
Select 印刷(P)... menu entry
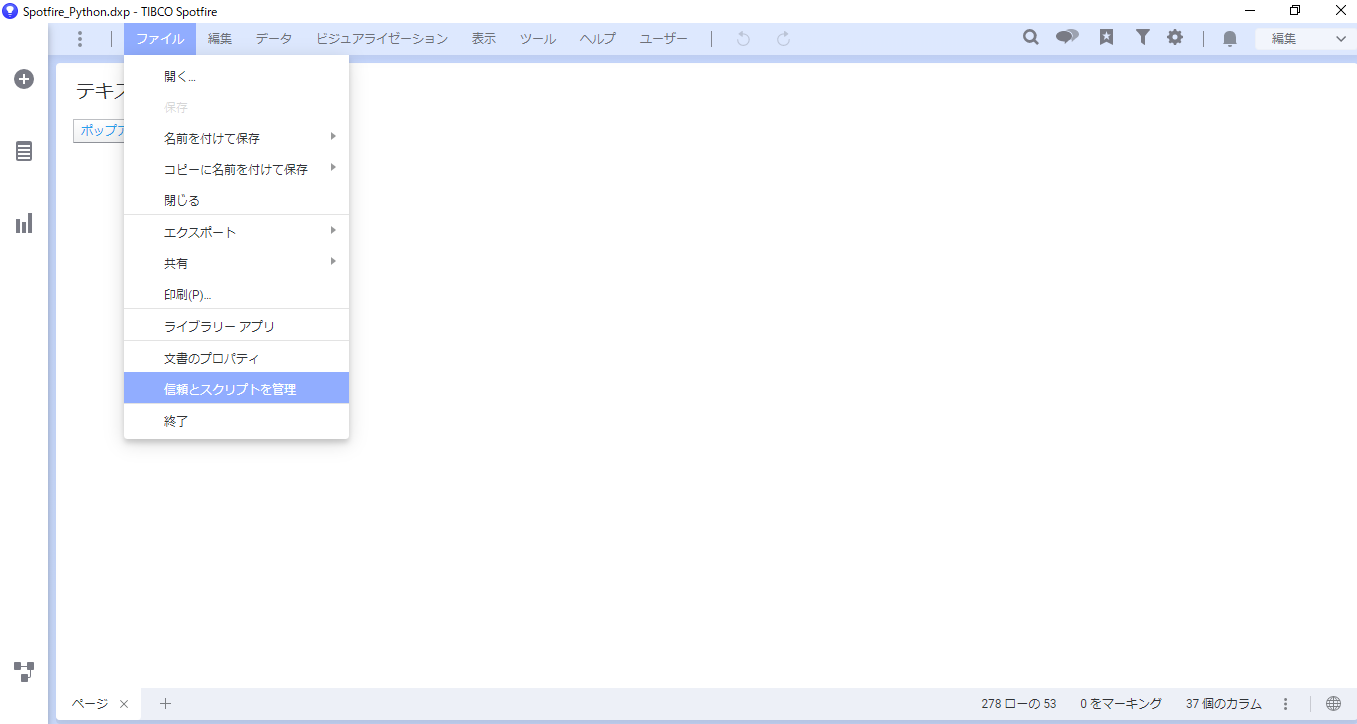pyautogui.click(x=236, y=295)
